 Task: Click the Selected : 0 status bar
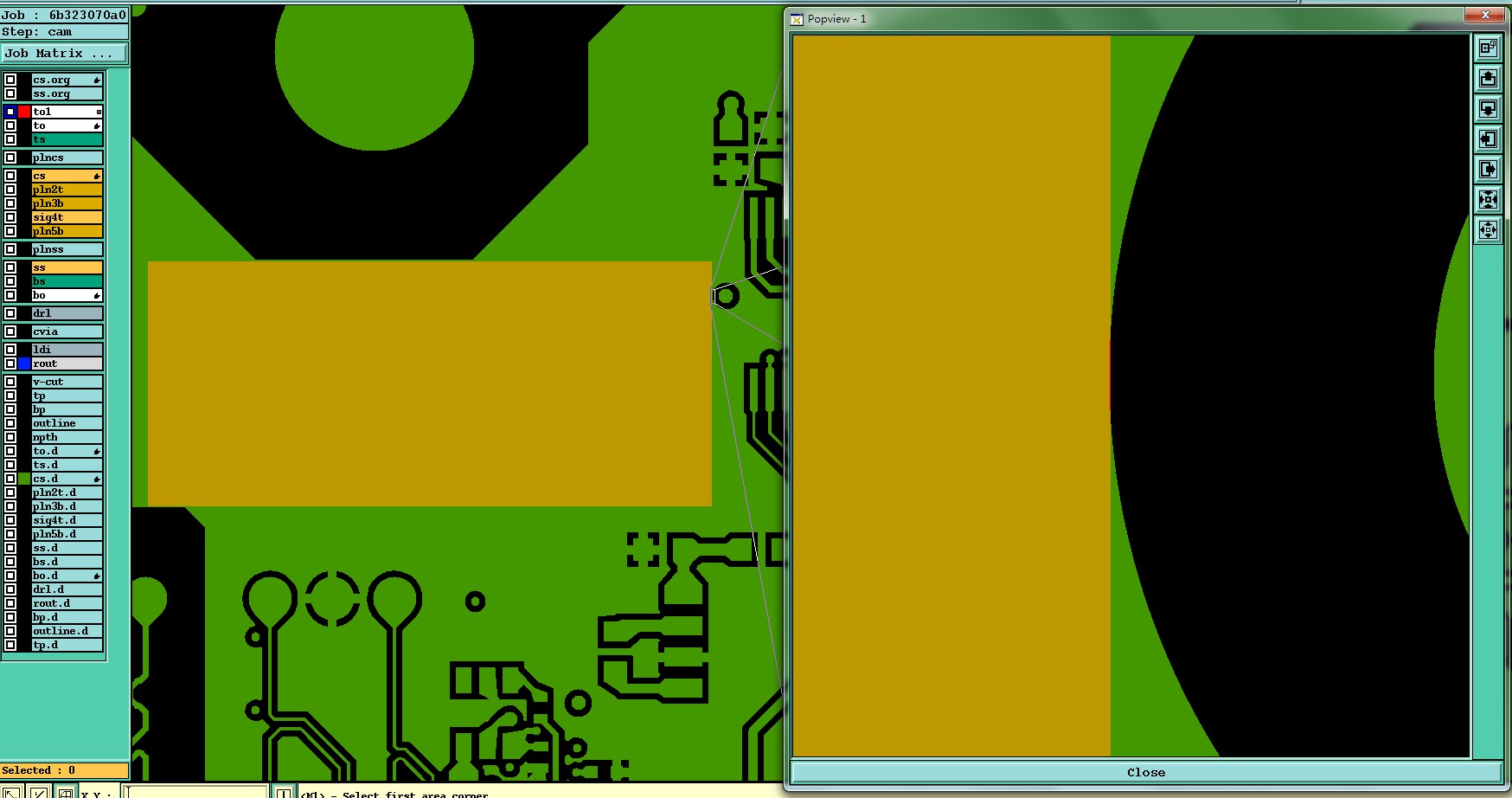[65, 770]
